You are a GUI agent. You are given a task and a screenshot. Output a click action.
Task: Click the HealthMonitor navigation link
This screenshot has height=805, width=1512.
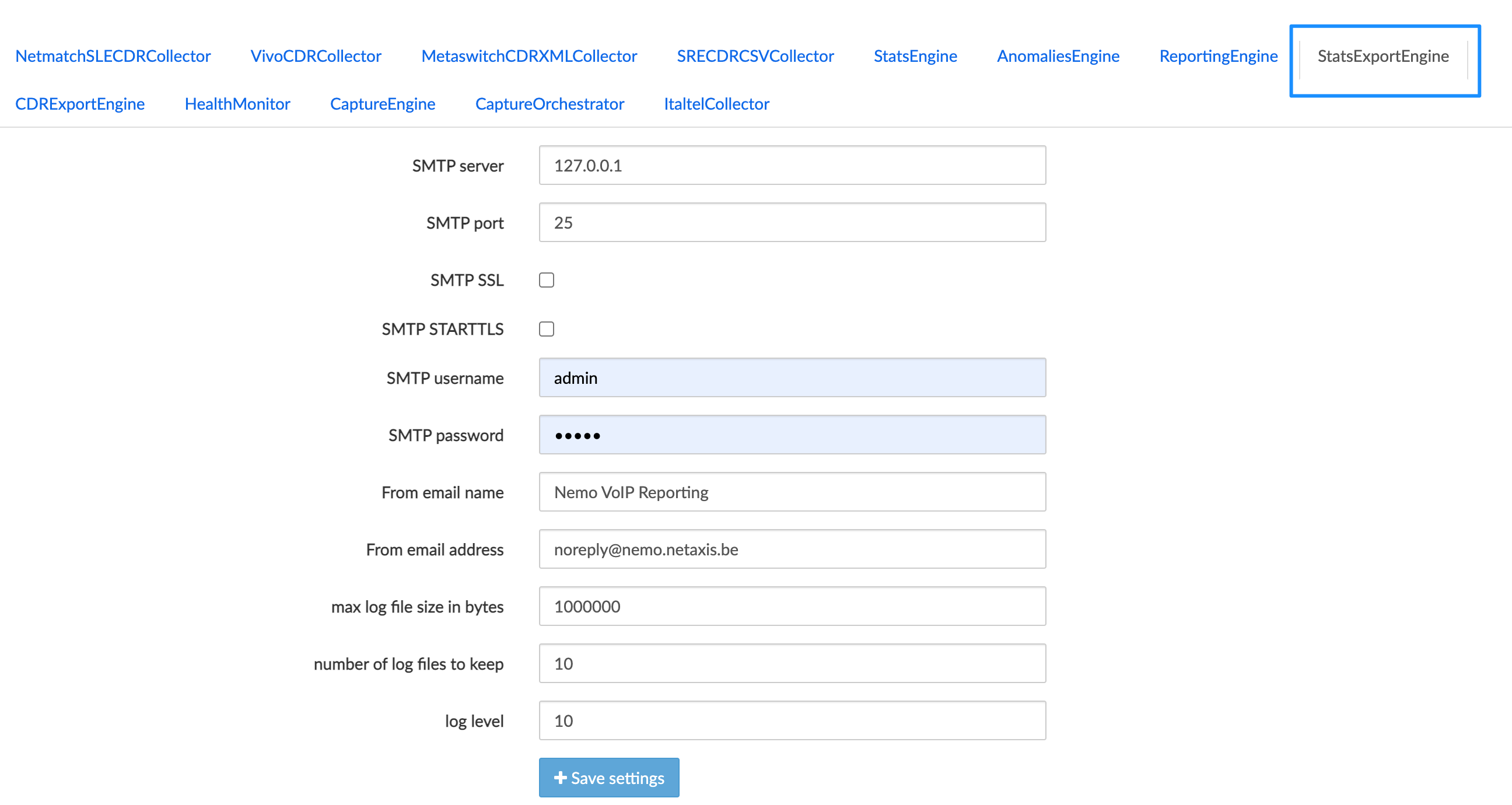(x=237, y=103)
